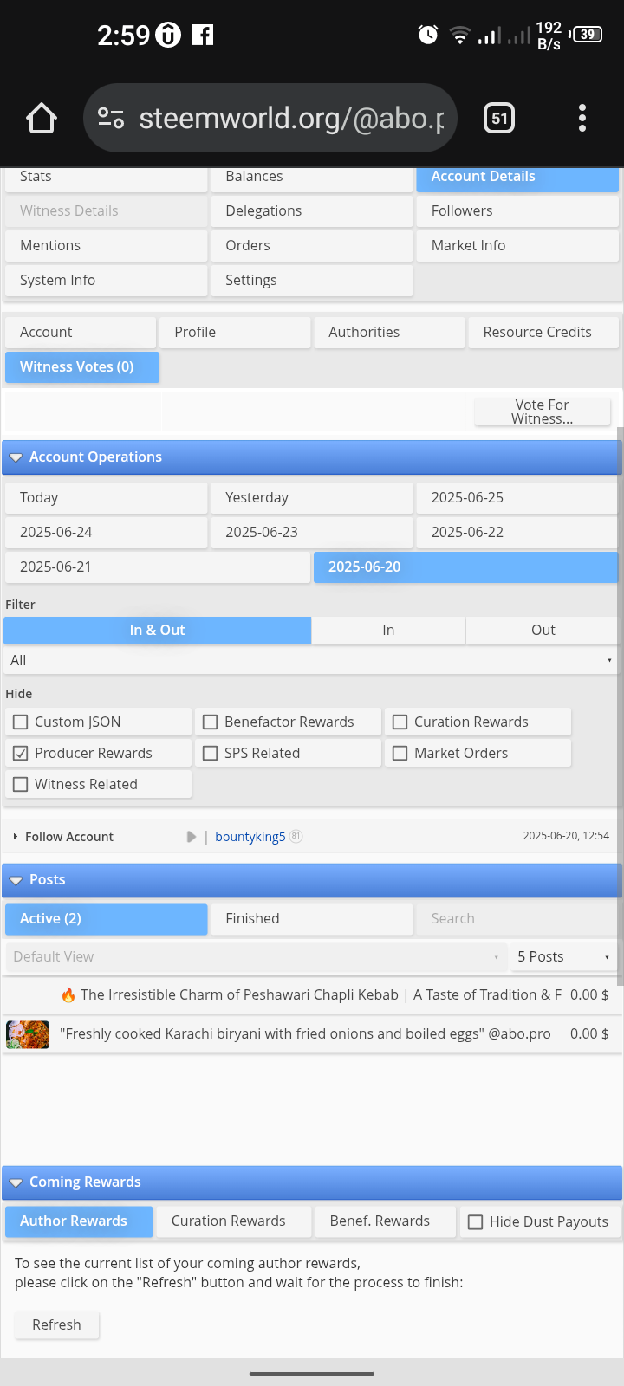
Task: Click the reputation 81 badge next to bountyking5
Action: point(296,836)
